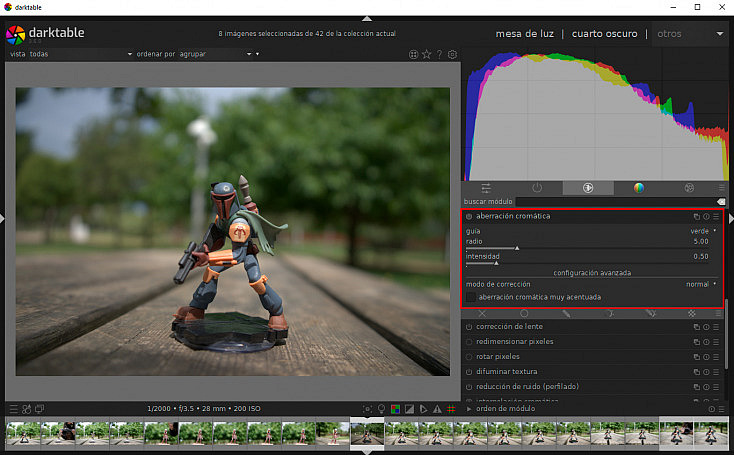Toggle raw overexposed RGB indicator icon
Image resolution: width=734 pixels, height=455 pixels.
[396, 409]
